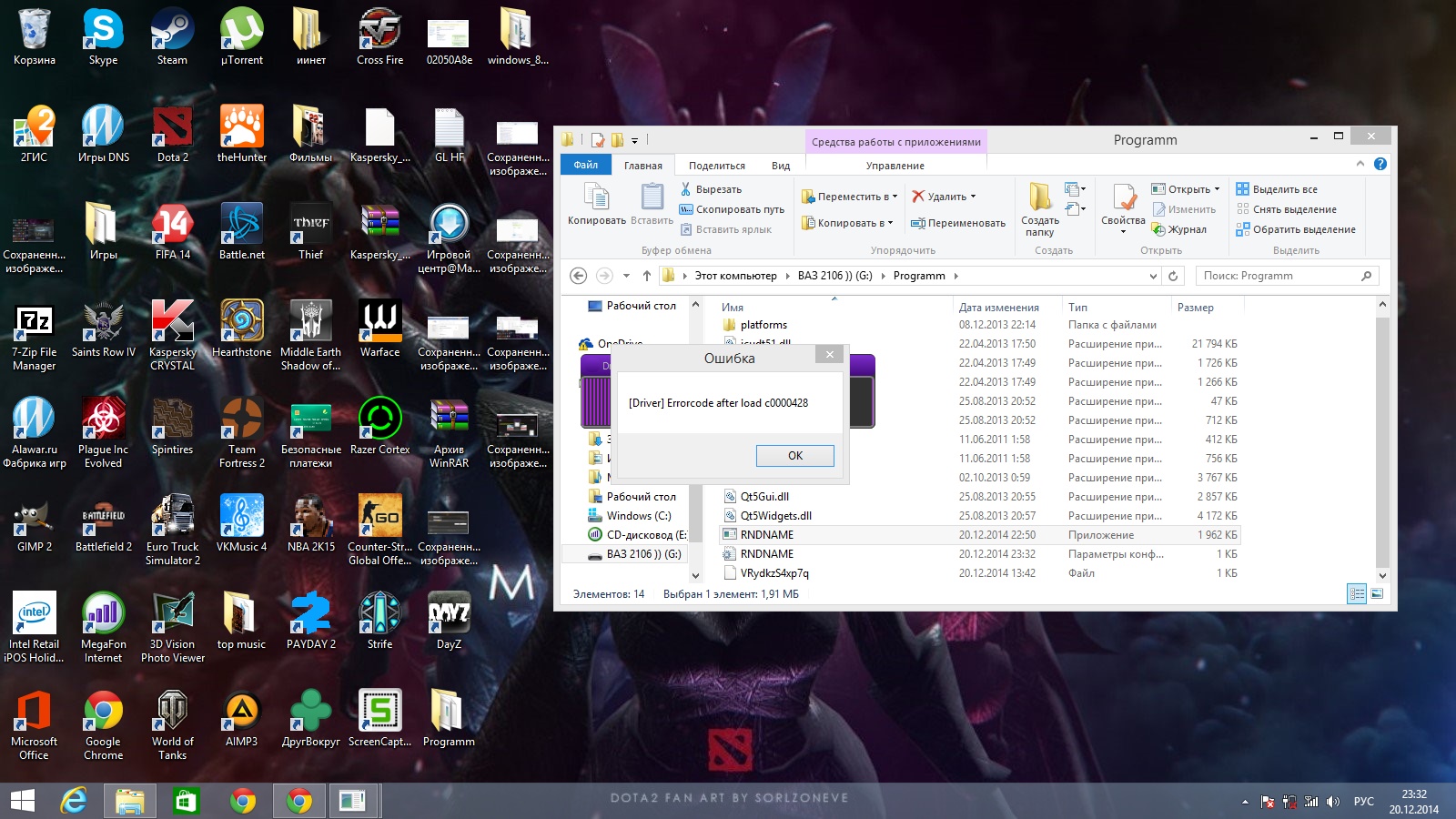1456x819 pixels.
Task: Show hidden system tray icons
Action: pyautogui.click(x=1245, y=802)
